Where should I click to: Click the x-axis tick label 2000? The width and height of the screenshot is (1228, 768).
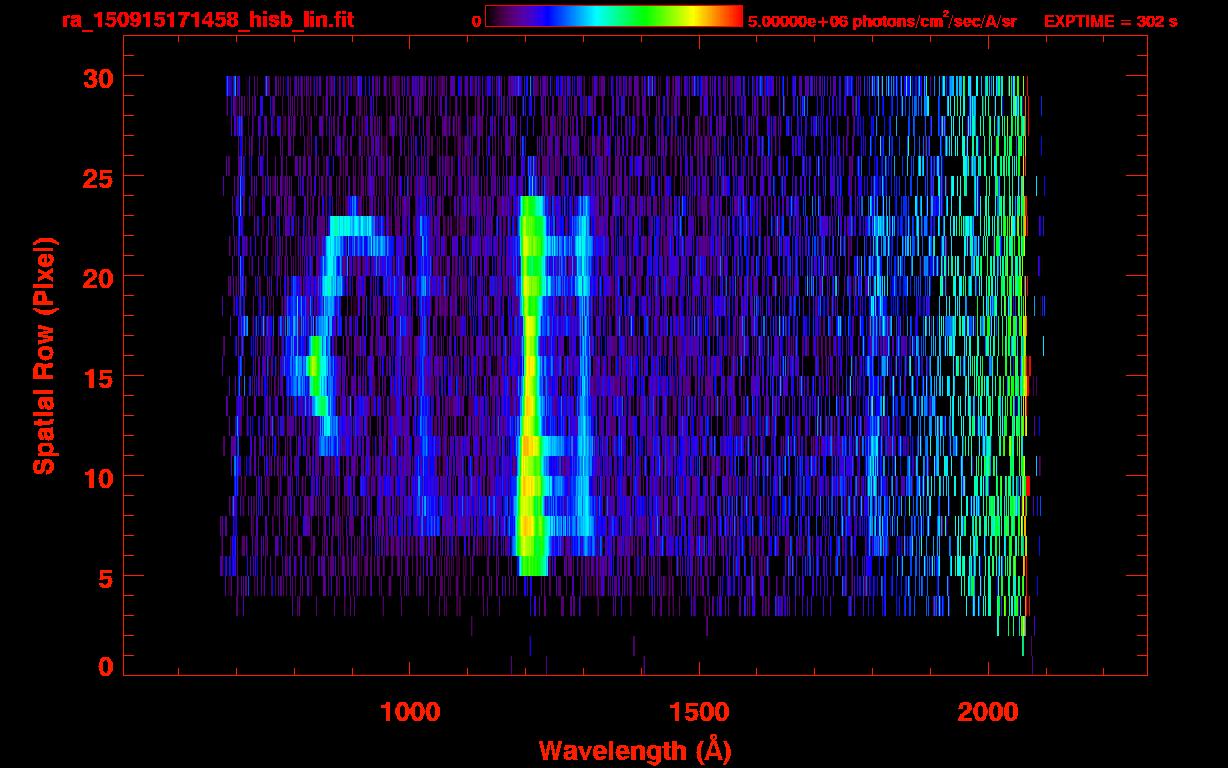[987, 711]
